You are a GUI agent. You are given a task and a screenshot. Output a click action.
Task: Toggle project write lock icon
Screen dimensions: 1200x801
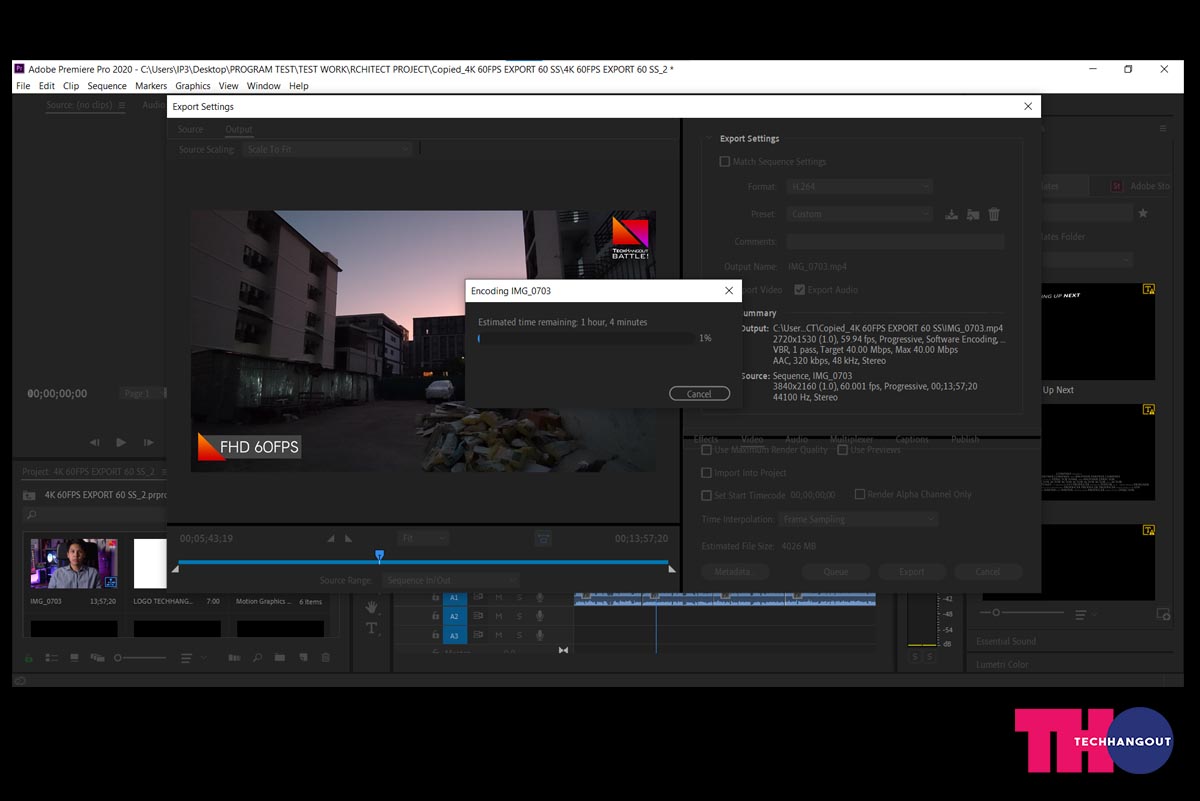point(28,658)
